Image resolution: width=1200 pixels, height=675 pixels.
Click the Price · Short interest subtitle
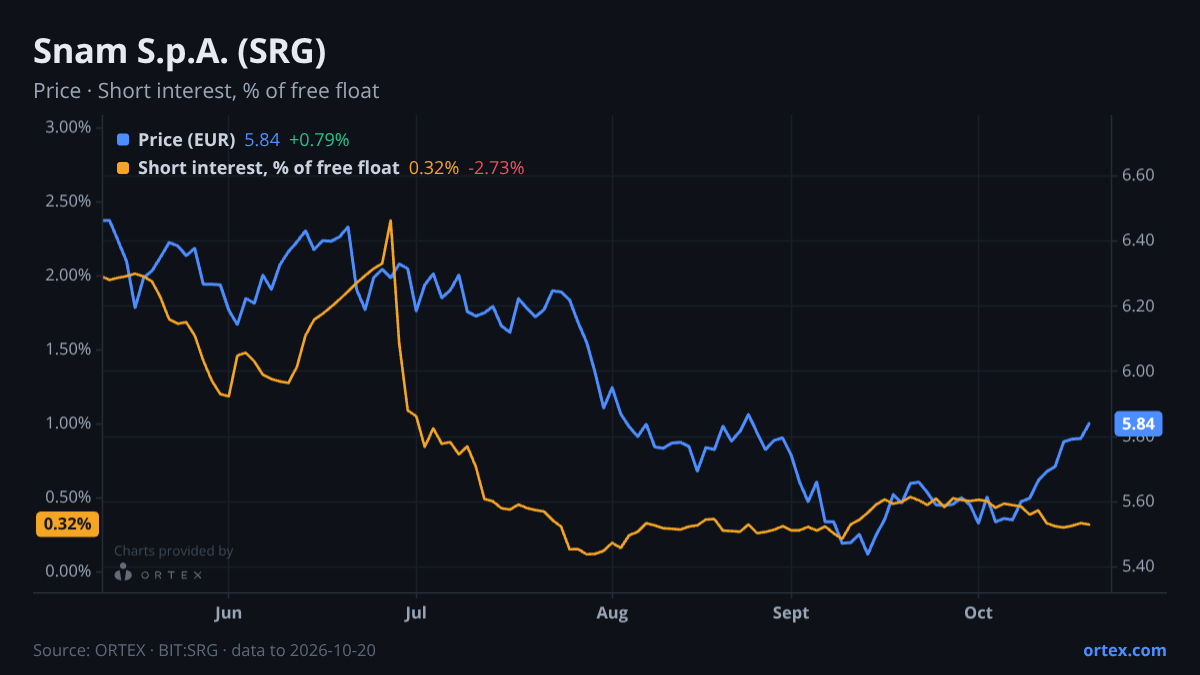(206, 91)
